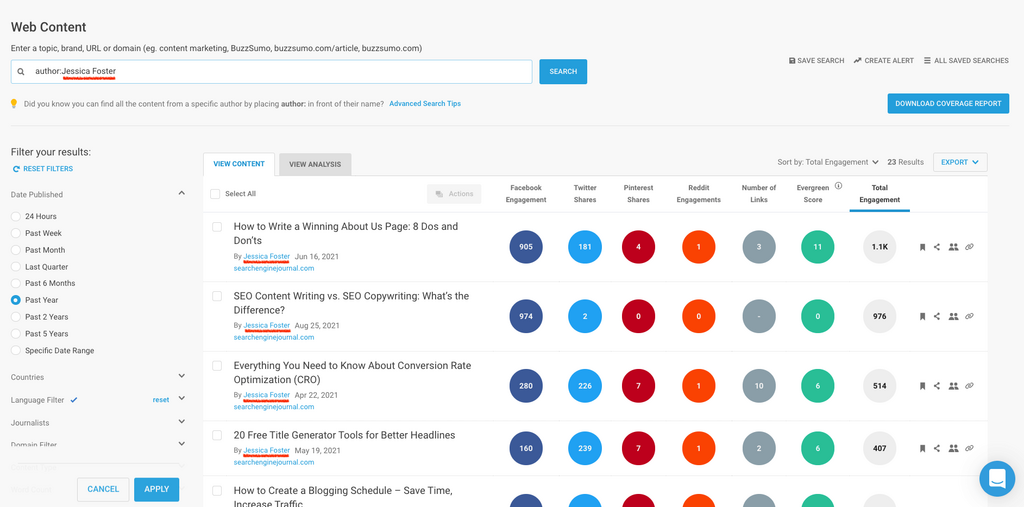Expand the Countries filter section
The height and width of the screenshot is (507, 1024).
(x=181, y=377)
